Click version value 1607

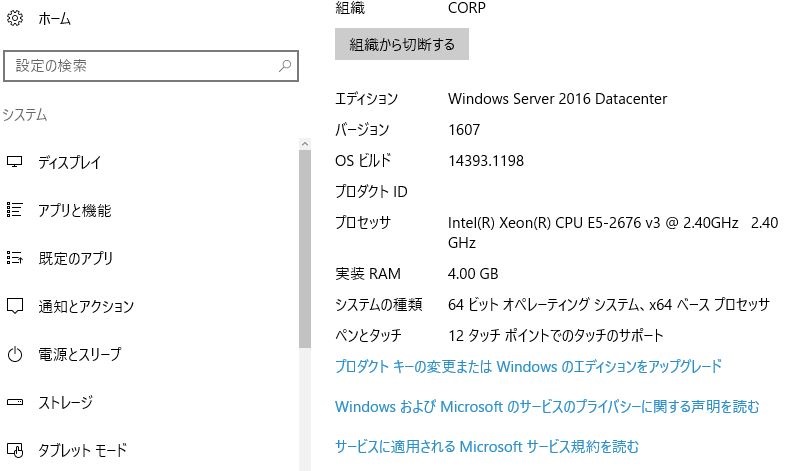[x=464, y=130]
